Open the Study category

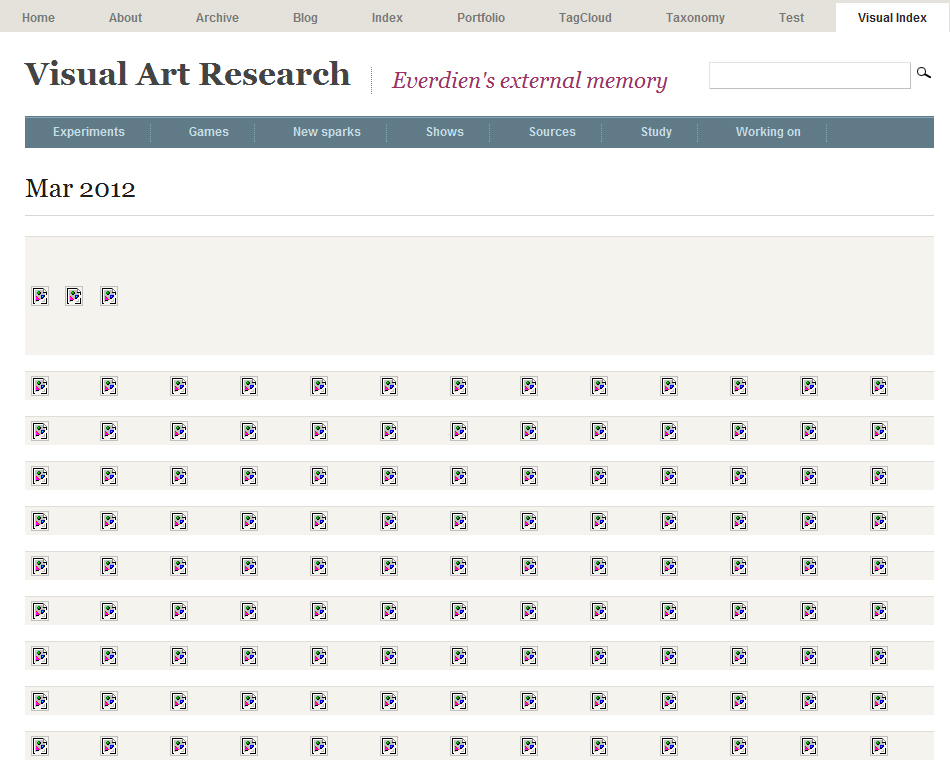656,131
